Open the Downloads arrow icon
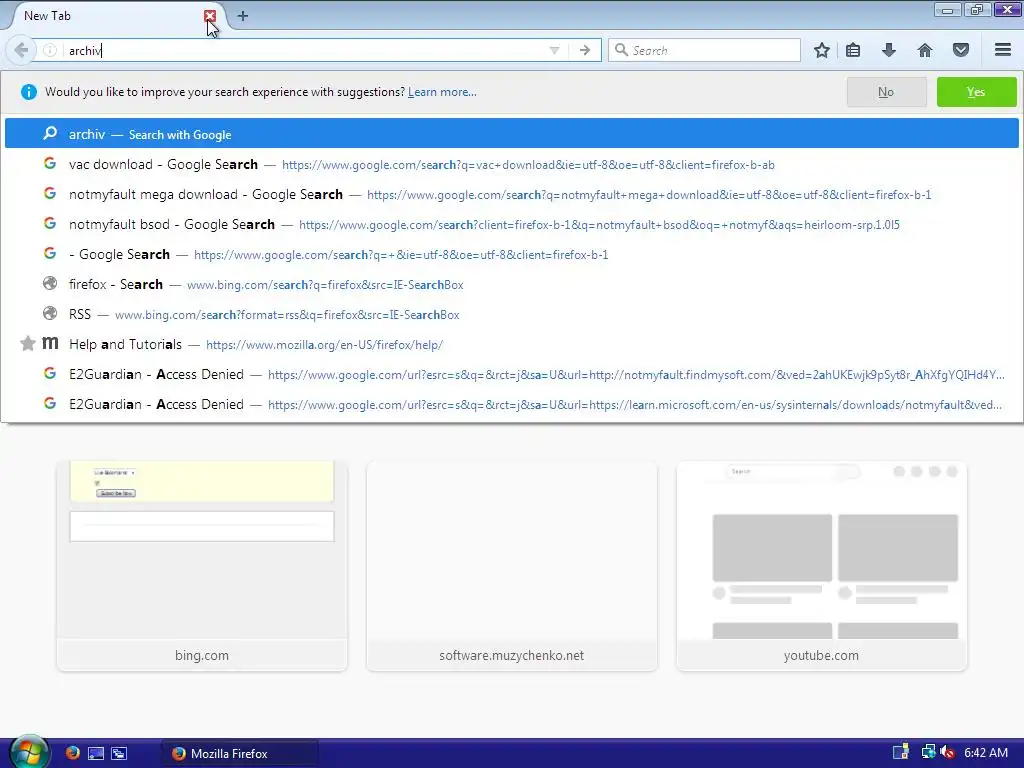The width and height of the screenshot is (1024, 768). click(888, 50)
